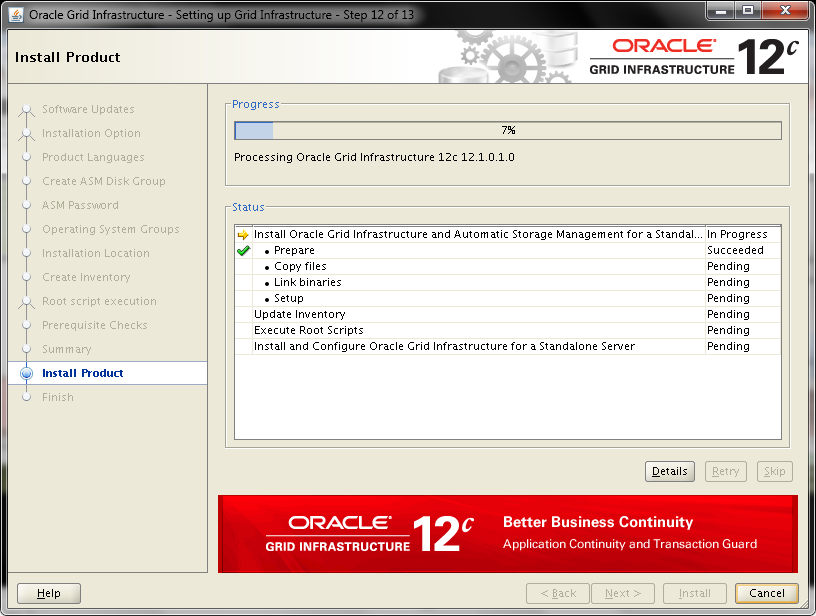Click the Retry button
Viewport: 816px width, 616px height.
725,471
